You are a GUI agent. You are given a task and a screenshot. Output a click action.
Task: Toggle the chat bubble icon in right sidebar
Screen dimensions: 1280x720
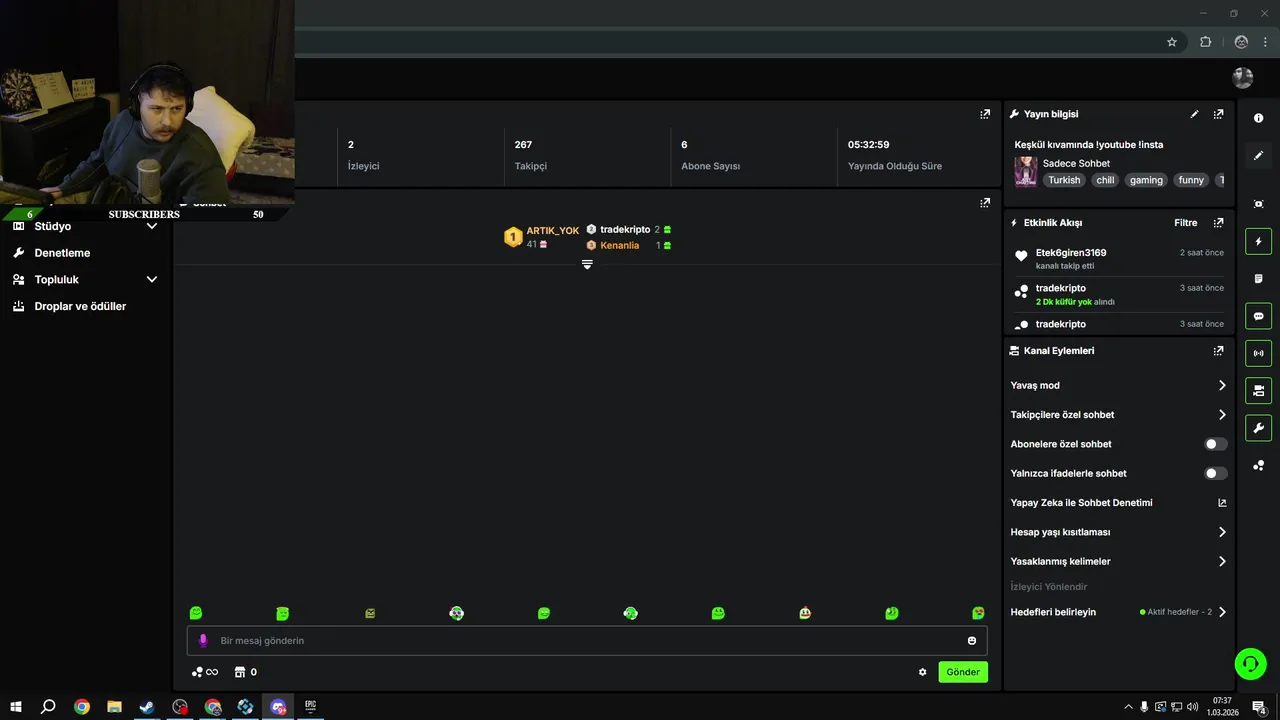(x=1258, y=316)
